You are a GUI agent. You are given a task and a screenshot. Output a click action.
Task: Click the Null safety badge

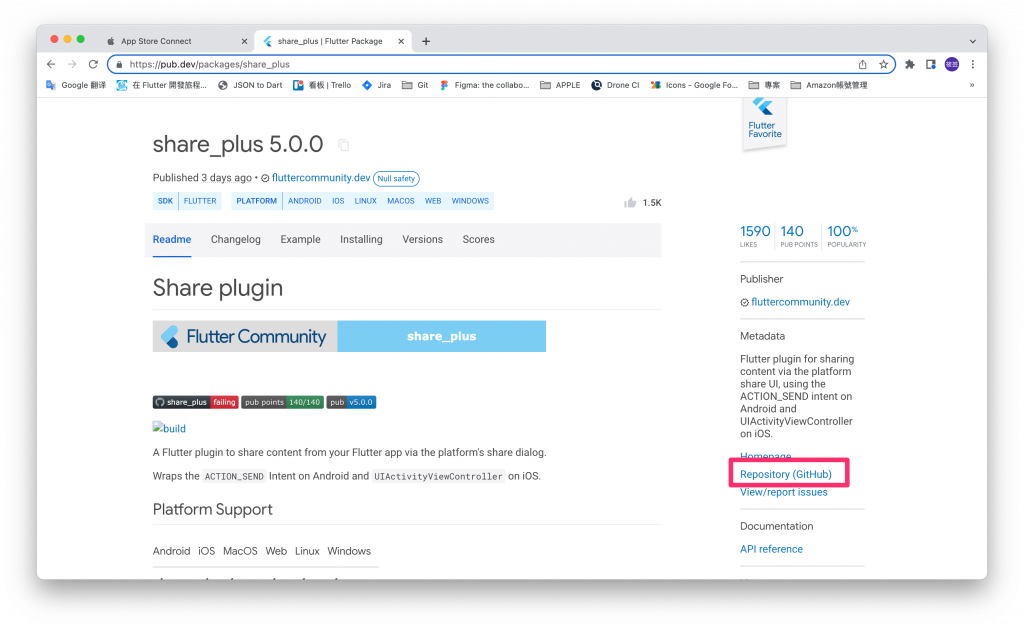[x=396, y=178]
